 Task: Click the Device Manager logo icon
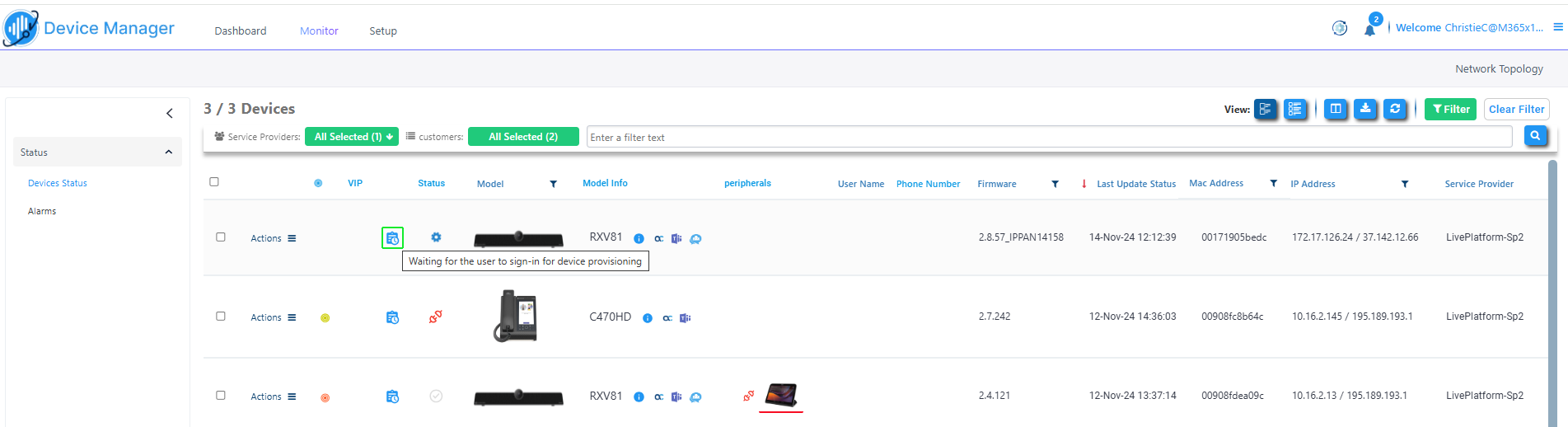(x=21, y=28)
